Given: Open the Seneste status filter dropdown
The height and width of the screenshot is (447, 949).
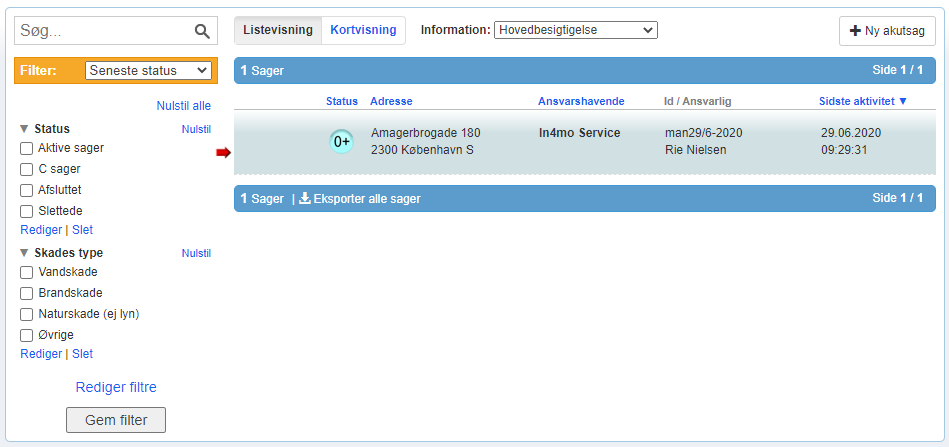Looking at the screenshot, I should [x=148, y=71].
